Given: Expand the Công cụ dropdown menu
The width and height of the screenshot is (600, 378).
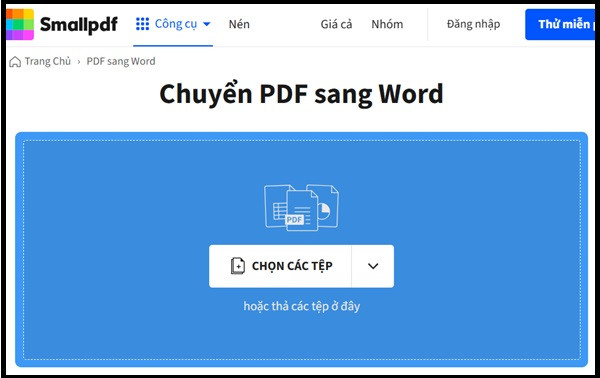Looking at the screenshot, I should coord(207,24).
